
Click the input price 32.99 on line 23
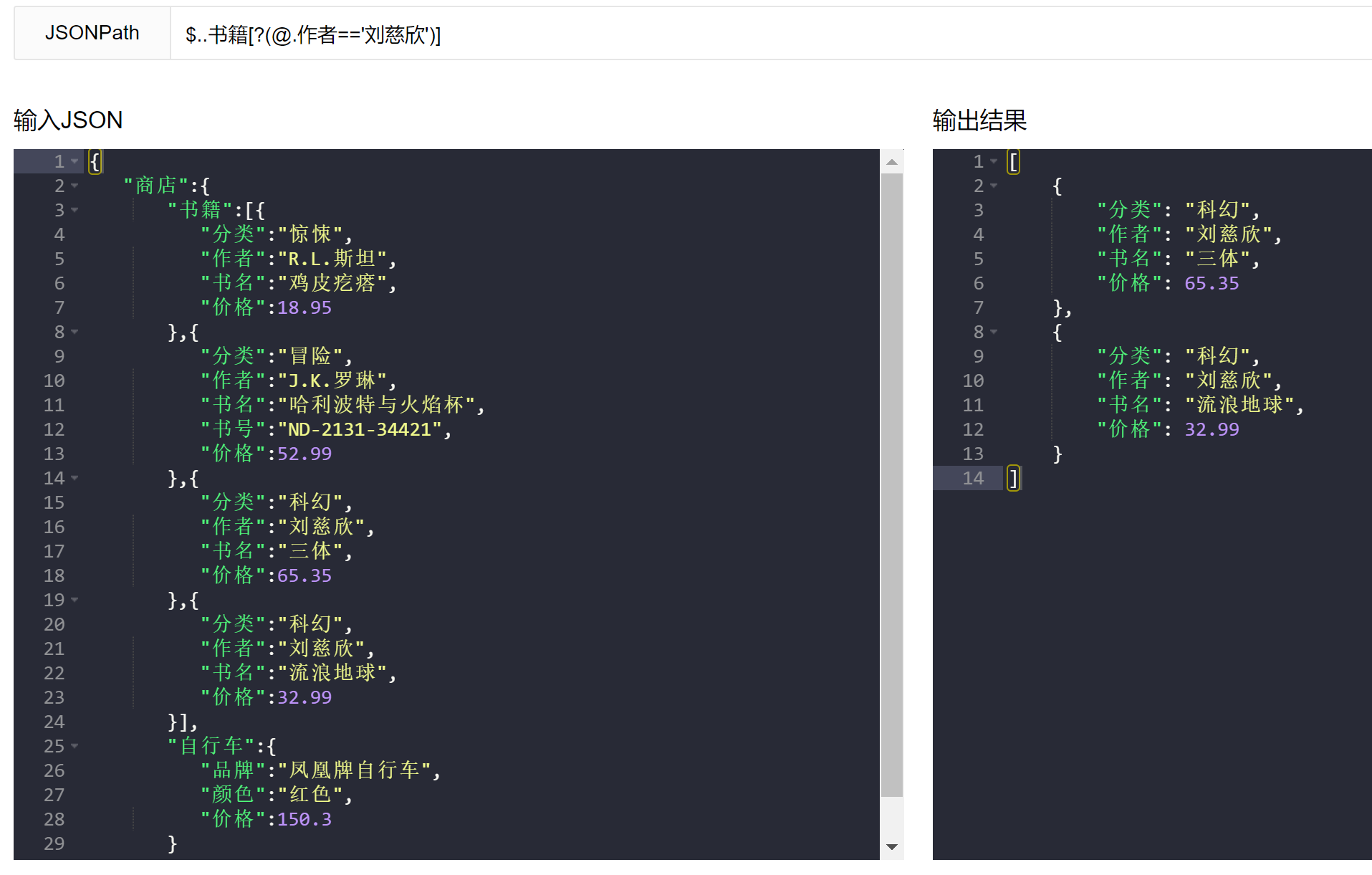pyautogui.click(x=304, y=698)
